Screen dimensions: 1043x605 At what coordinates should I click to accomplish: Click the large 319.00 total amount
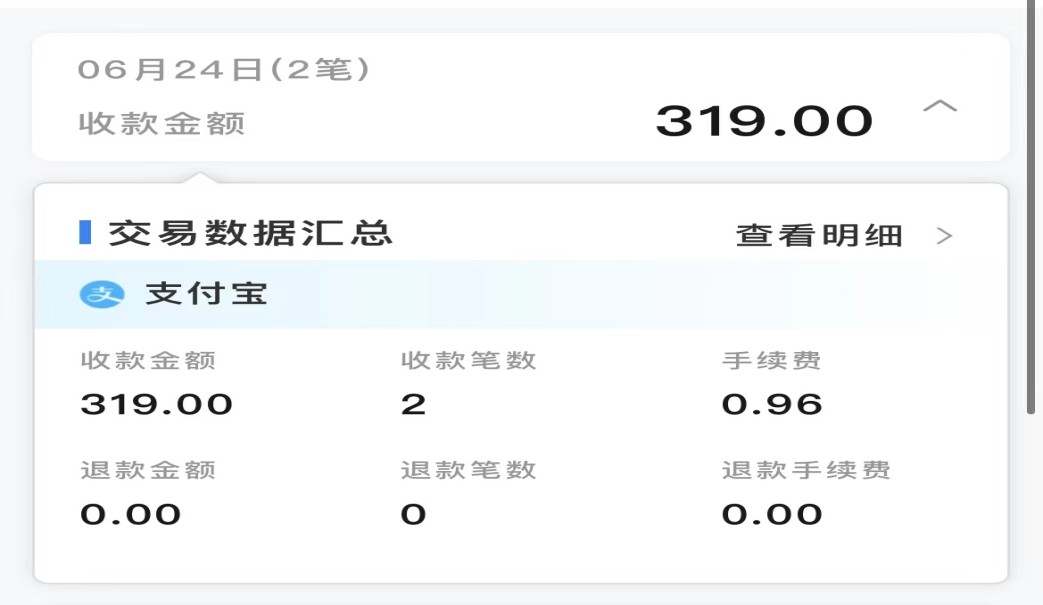[764, 121]
